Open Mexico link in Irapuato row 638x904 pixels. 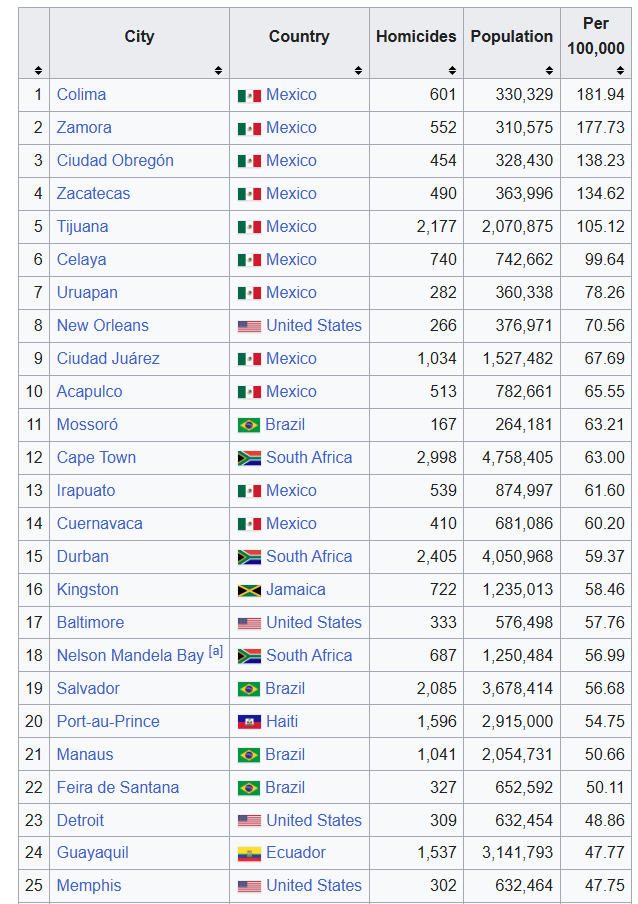291,491
